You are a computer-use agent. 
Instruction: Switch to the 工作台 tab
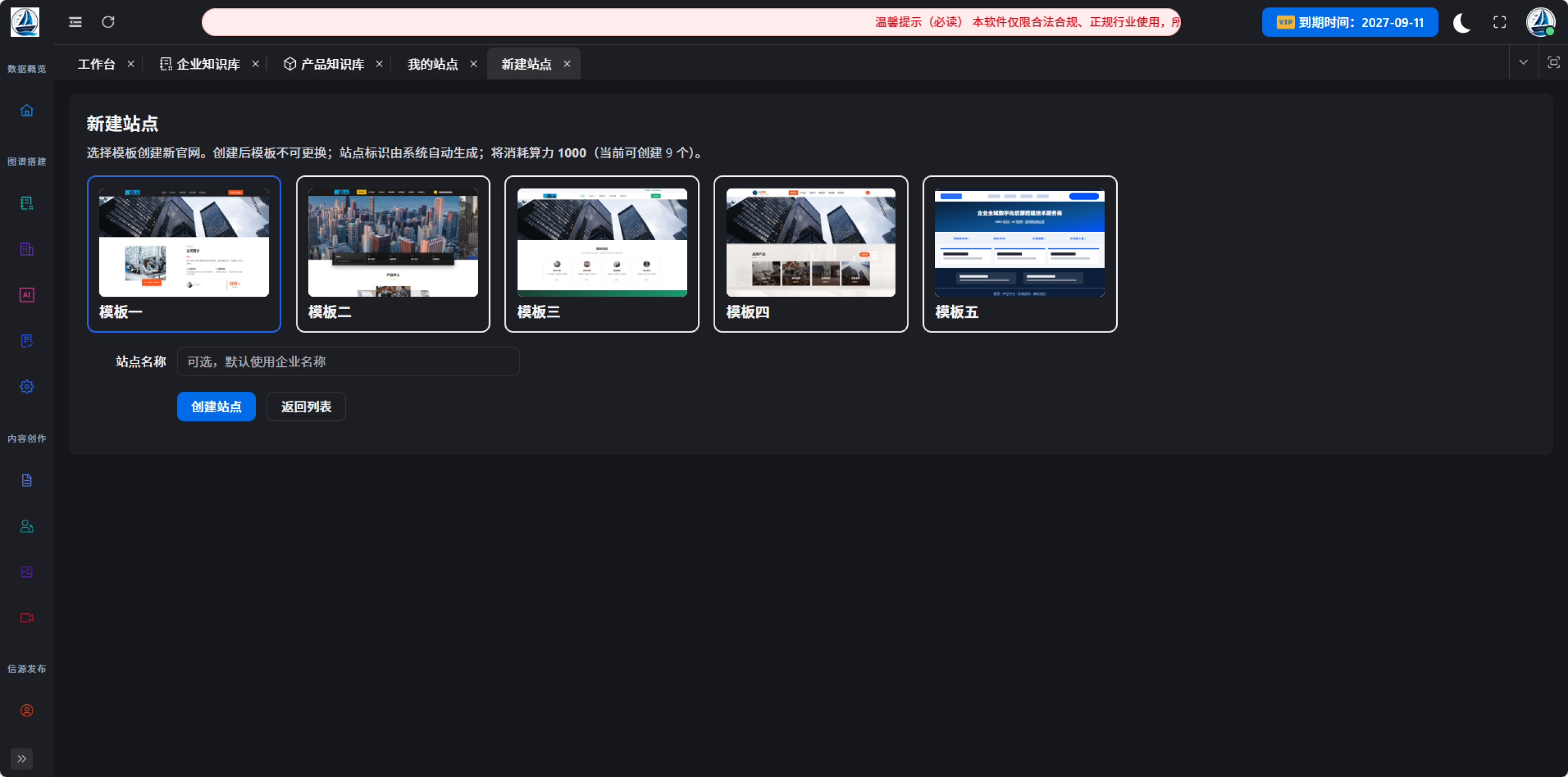[96, 64]
